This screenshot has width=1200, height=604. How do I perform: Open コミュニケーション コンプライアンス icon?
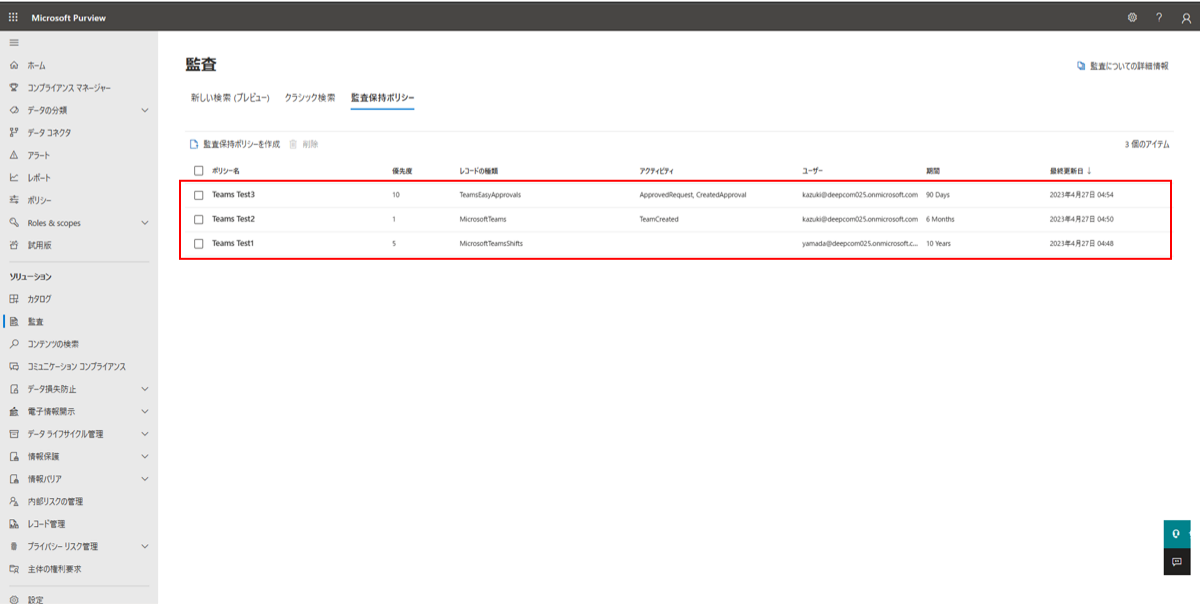click(x=14, y=367)
